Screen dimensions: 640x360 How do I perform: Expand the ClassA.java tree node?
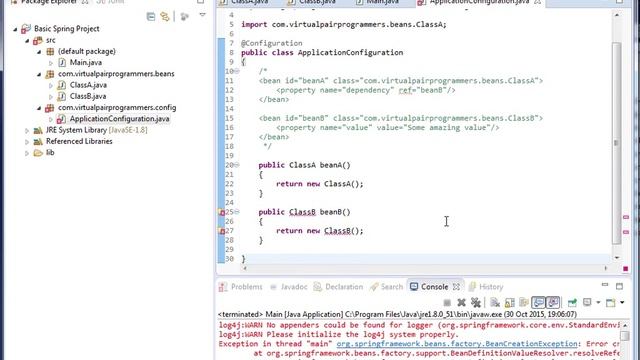point(51,86)
